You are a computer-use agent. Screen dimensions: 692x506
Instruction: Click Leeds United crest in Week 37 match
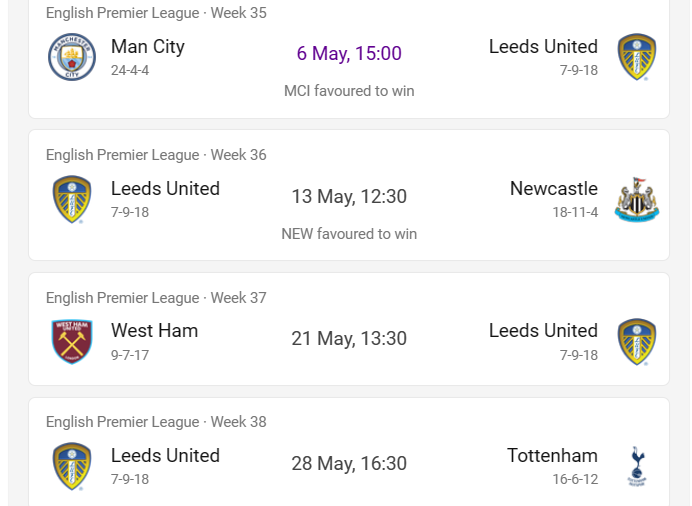click(x=636, y=341)
